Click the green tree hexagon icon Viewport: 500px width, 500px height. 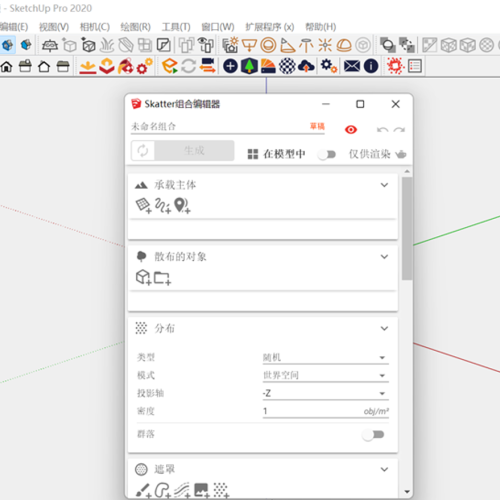pos(249,66)
